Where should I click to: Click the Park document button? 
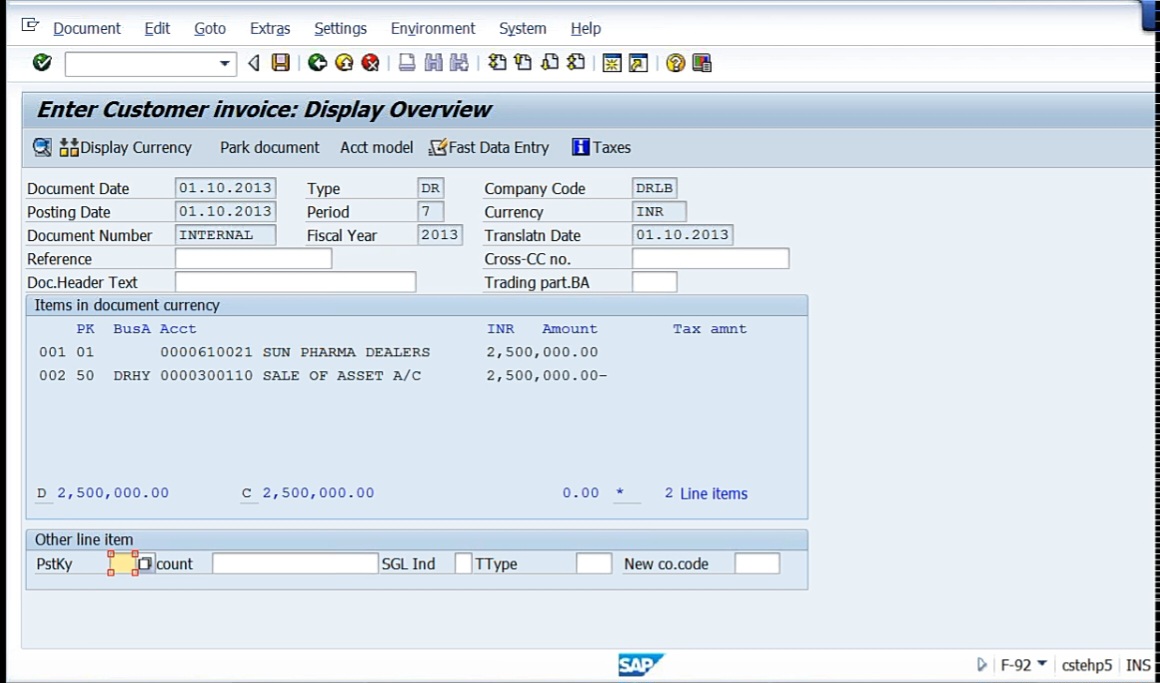tap(269, 147)
